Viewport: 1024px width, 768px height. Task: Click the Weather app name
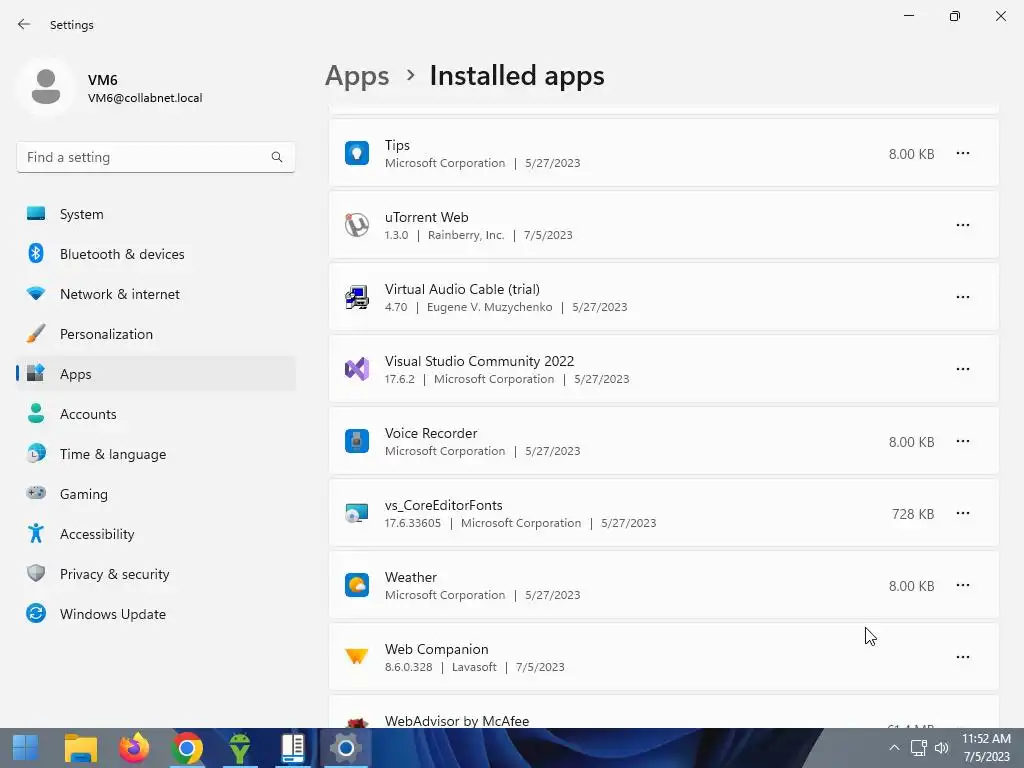tap(411, 577)
